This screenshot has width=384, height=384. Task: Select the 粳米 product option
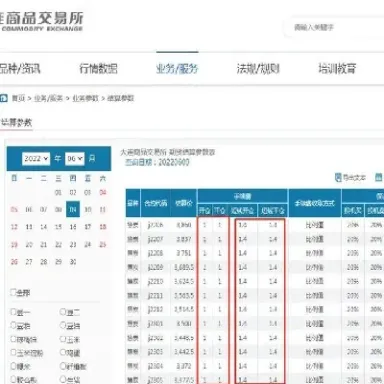pos(13,366)
